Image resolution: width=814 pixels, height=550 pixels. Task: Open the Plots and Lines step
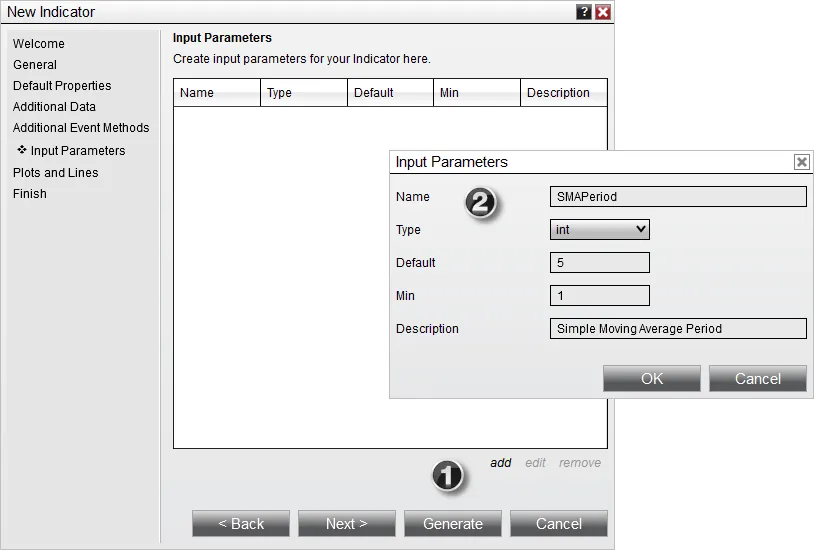click(56, 172)
